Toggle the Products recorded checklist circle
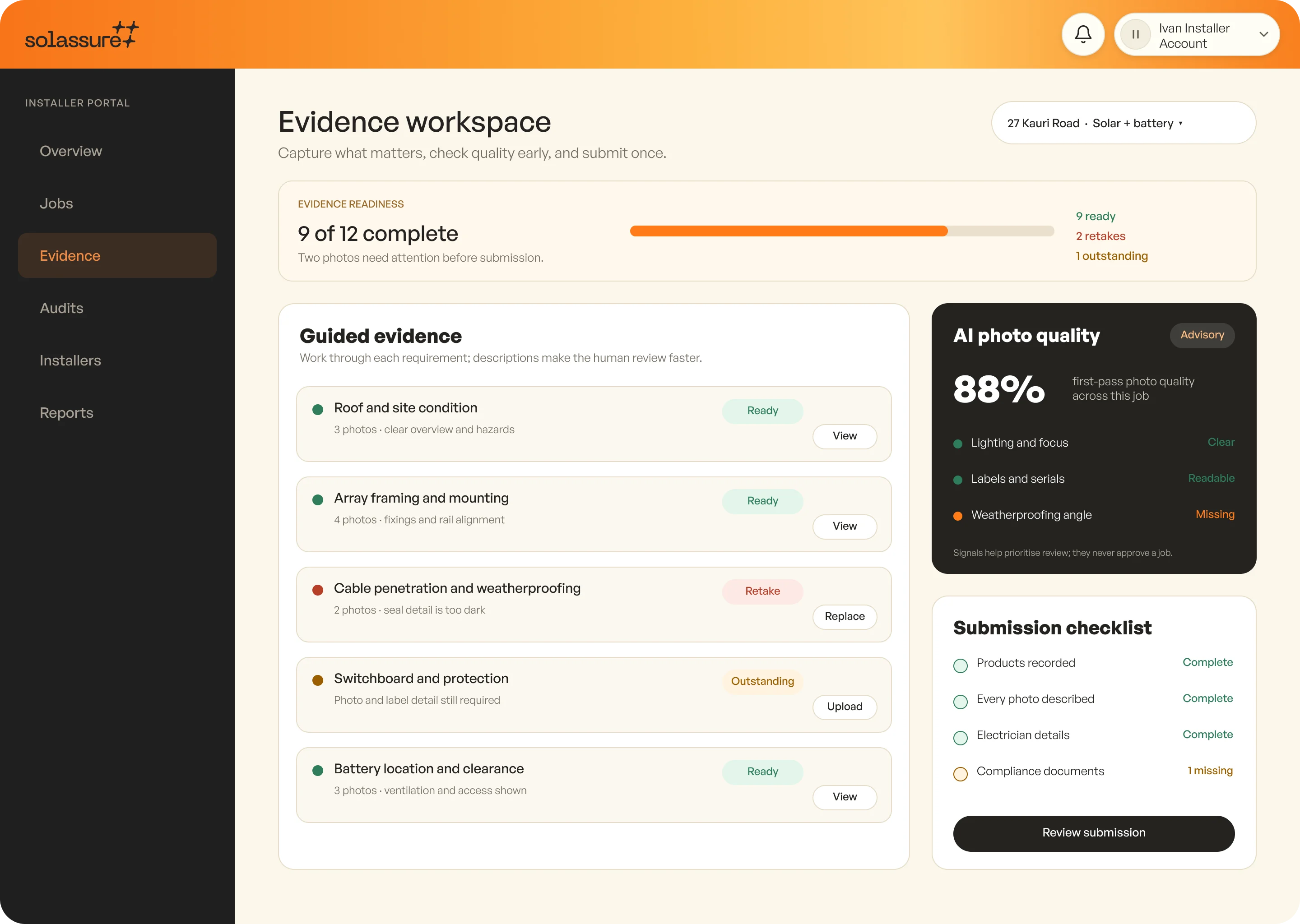 (960, 665)
